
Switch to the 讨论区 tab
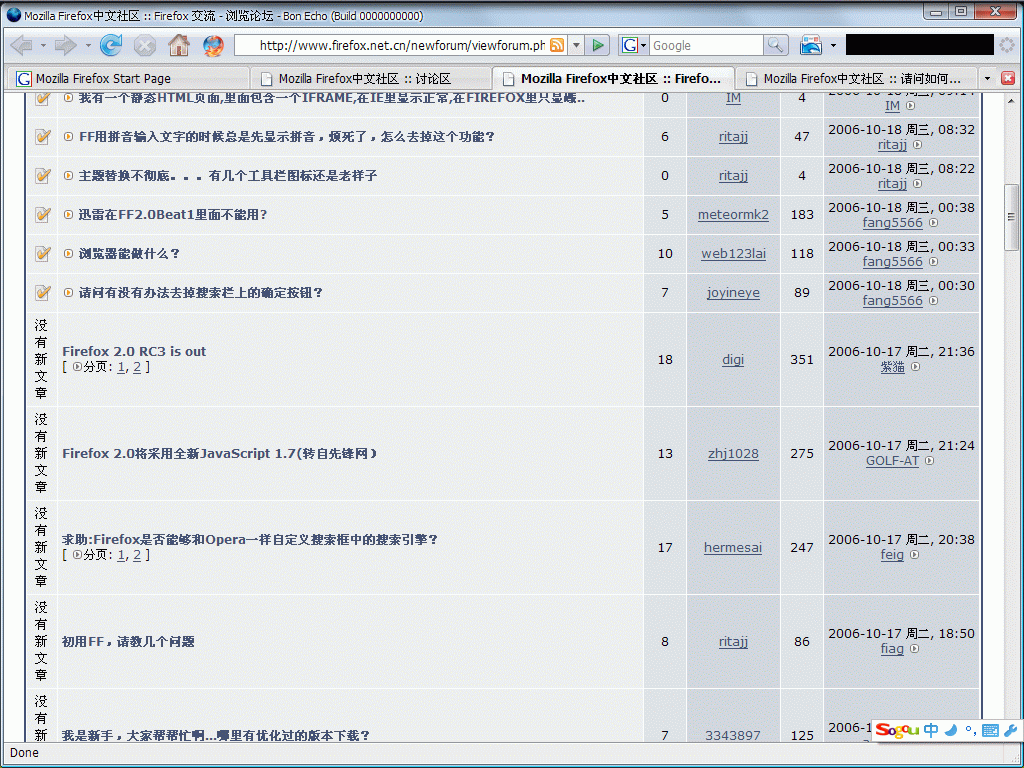[370, 78]
